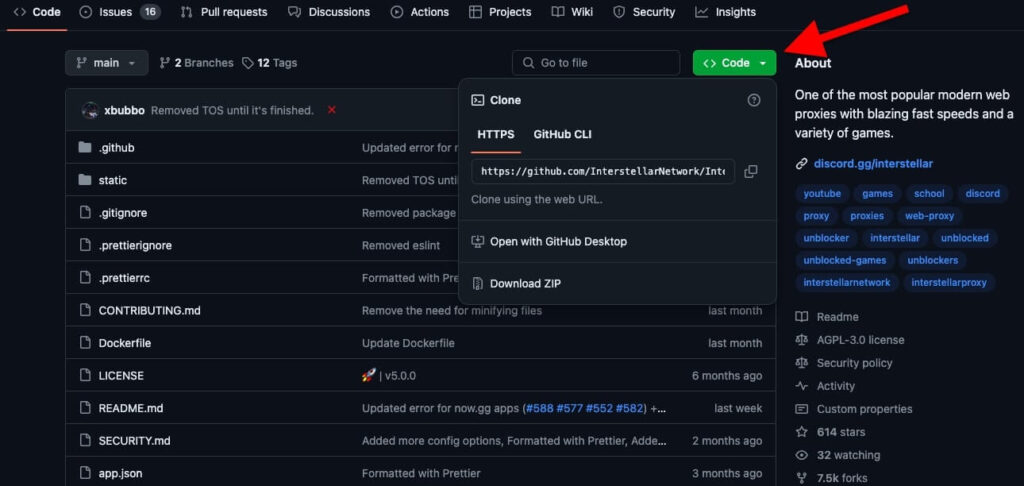The image size is (1024, 486).
Task: Click the school topic tag
Action: point(929,194)
